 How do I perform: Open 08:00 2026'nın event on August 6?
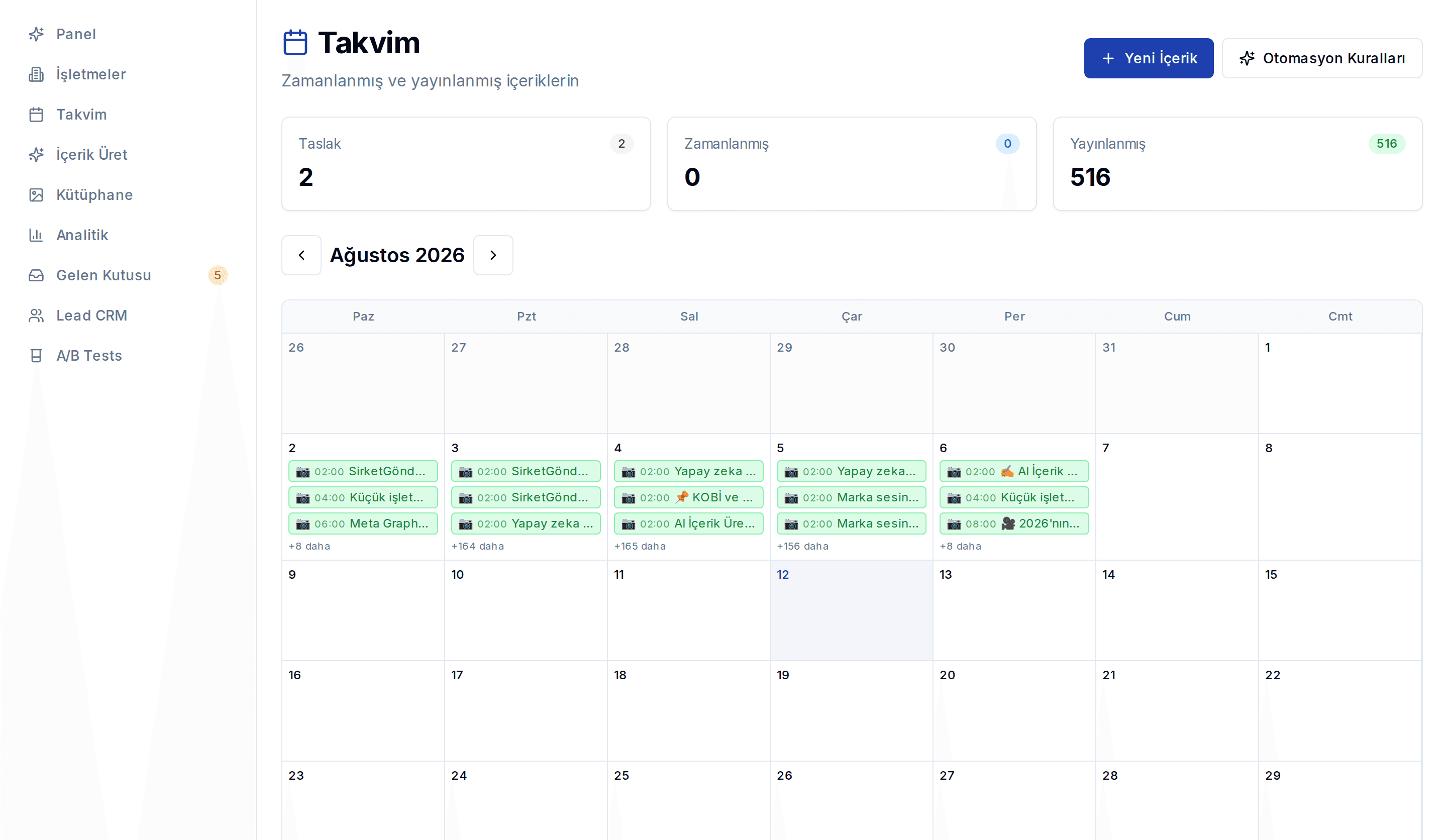tap(1014, 523)
